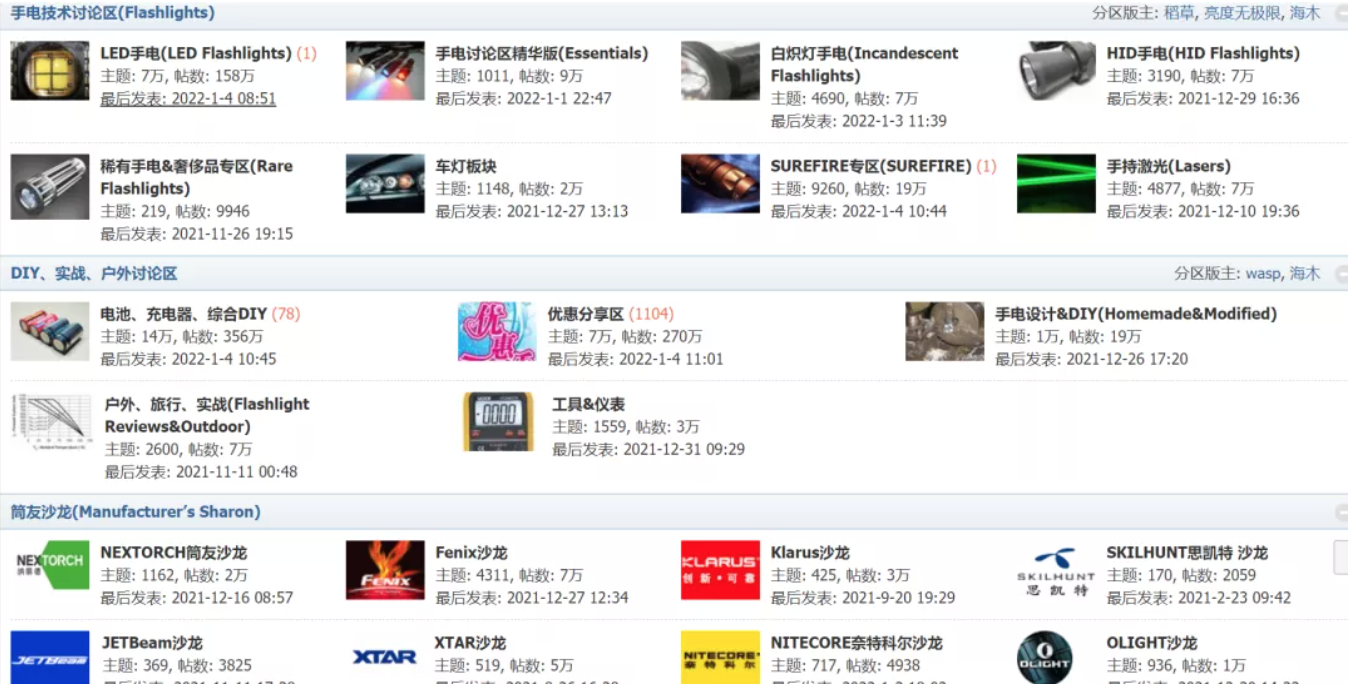Open the SKILHUNT思凯特 沙龙 title link

pos(1187,553)
